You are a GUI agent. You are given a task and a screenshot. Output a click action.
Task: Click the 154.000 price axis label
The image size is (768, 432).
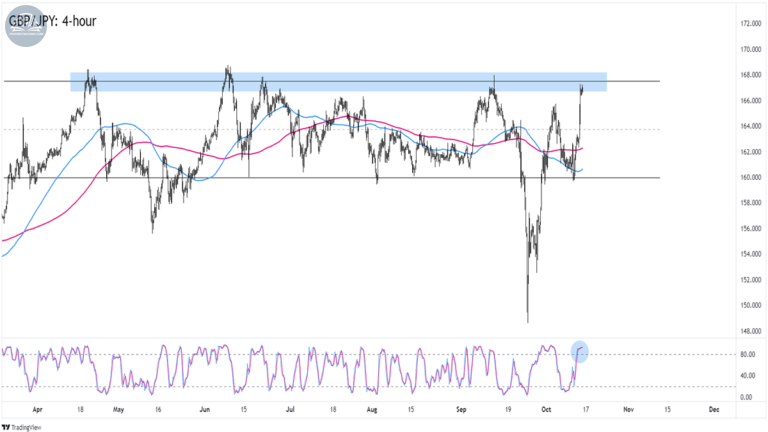(751, 254)
